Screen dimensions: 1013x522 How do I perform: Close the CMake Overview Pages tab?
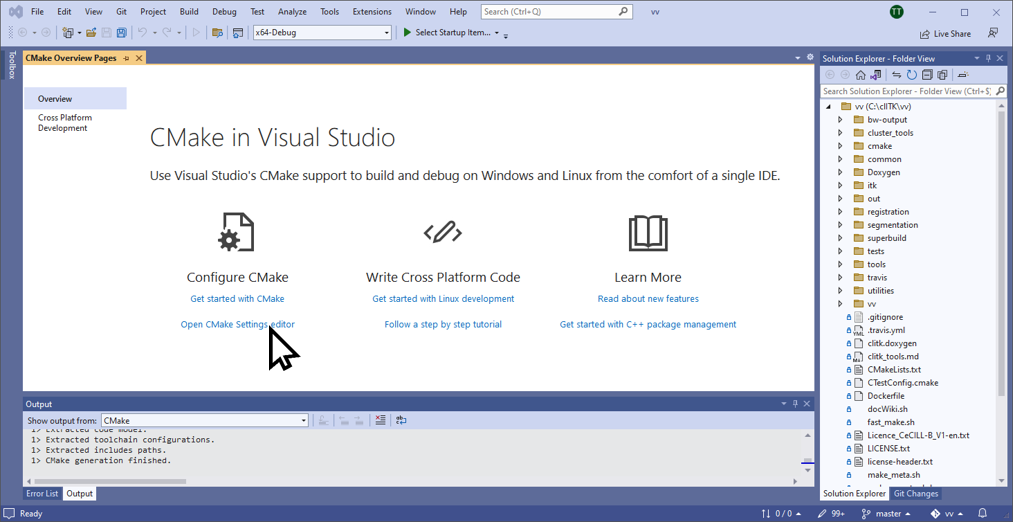pyautogui.click(x=138, y=58)
